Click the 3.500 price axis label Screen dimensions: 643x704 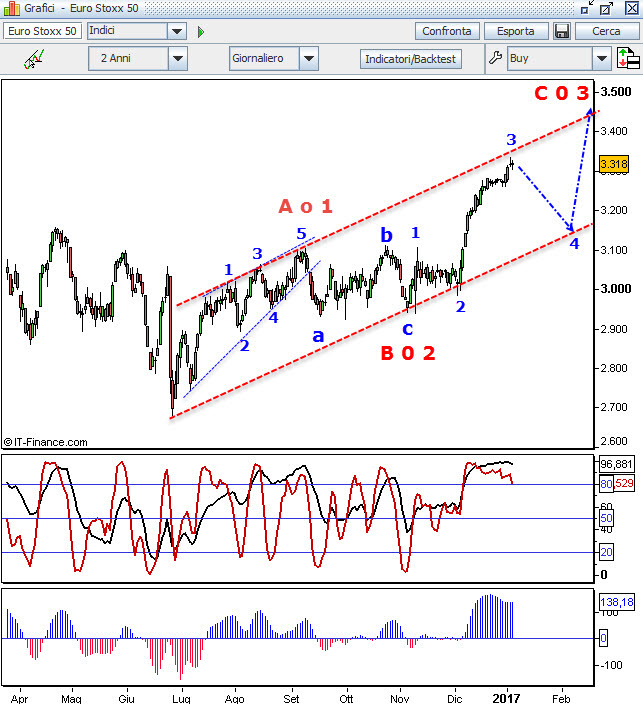[616, 92]
